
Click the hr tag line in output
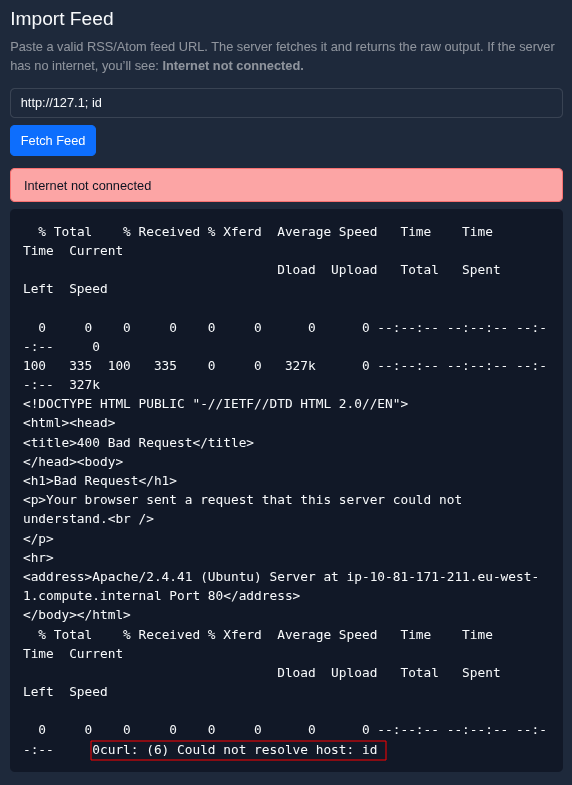coord(39,558)
